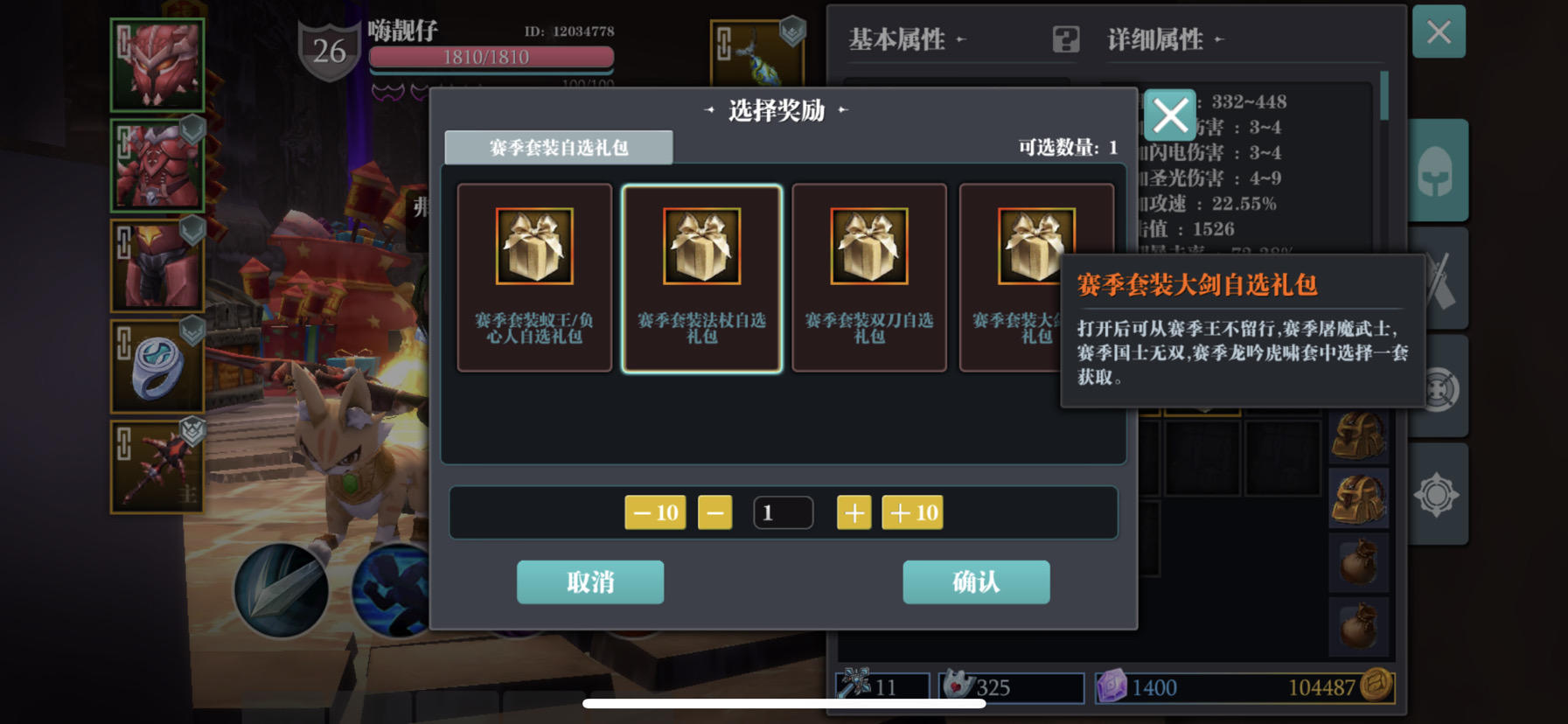
Task: Decrease quantity by one
Action: click(714, 512)
